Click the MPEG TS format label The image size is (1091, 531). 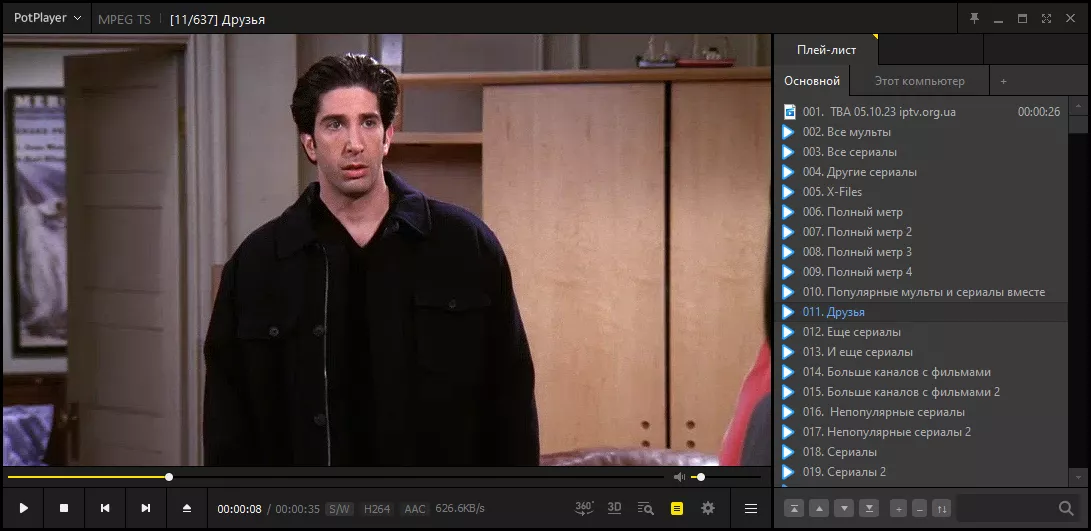tap(125, 19)
